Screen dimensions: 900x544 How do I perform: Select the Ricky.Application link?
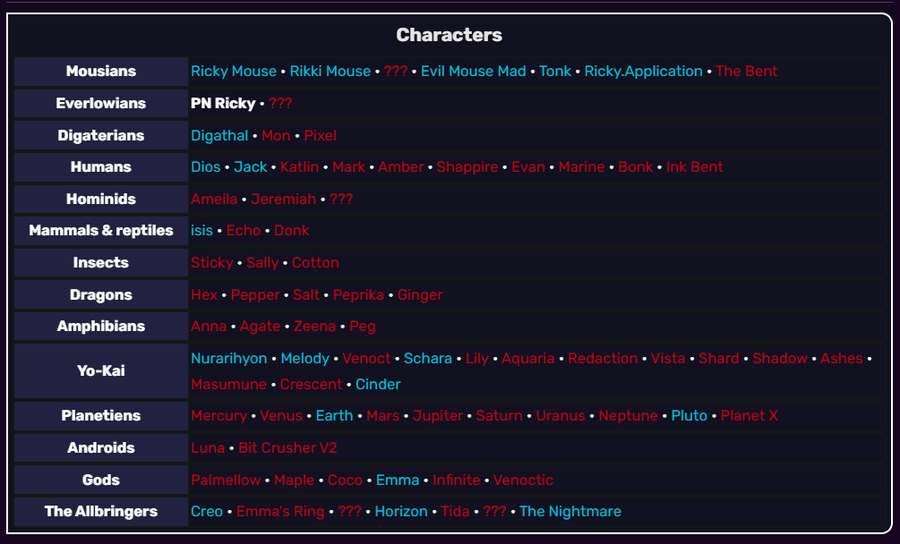tap(643, 71)
